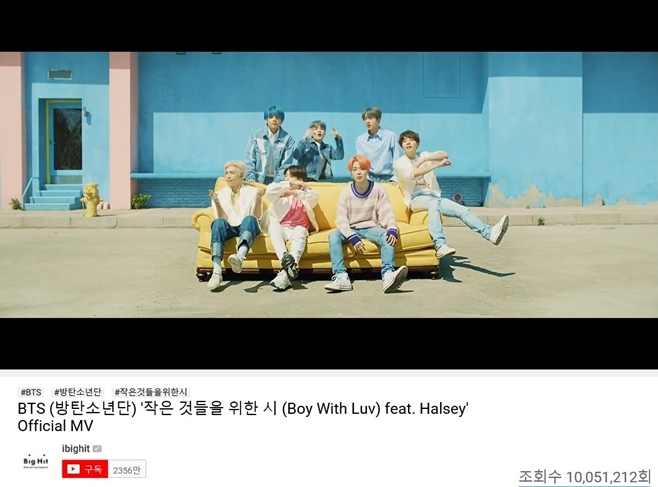This screenshot has height=487, width=658.
Task: Click the YouTube play logo in subscribe button
Action: tap(73, 469)
